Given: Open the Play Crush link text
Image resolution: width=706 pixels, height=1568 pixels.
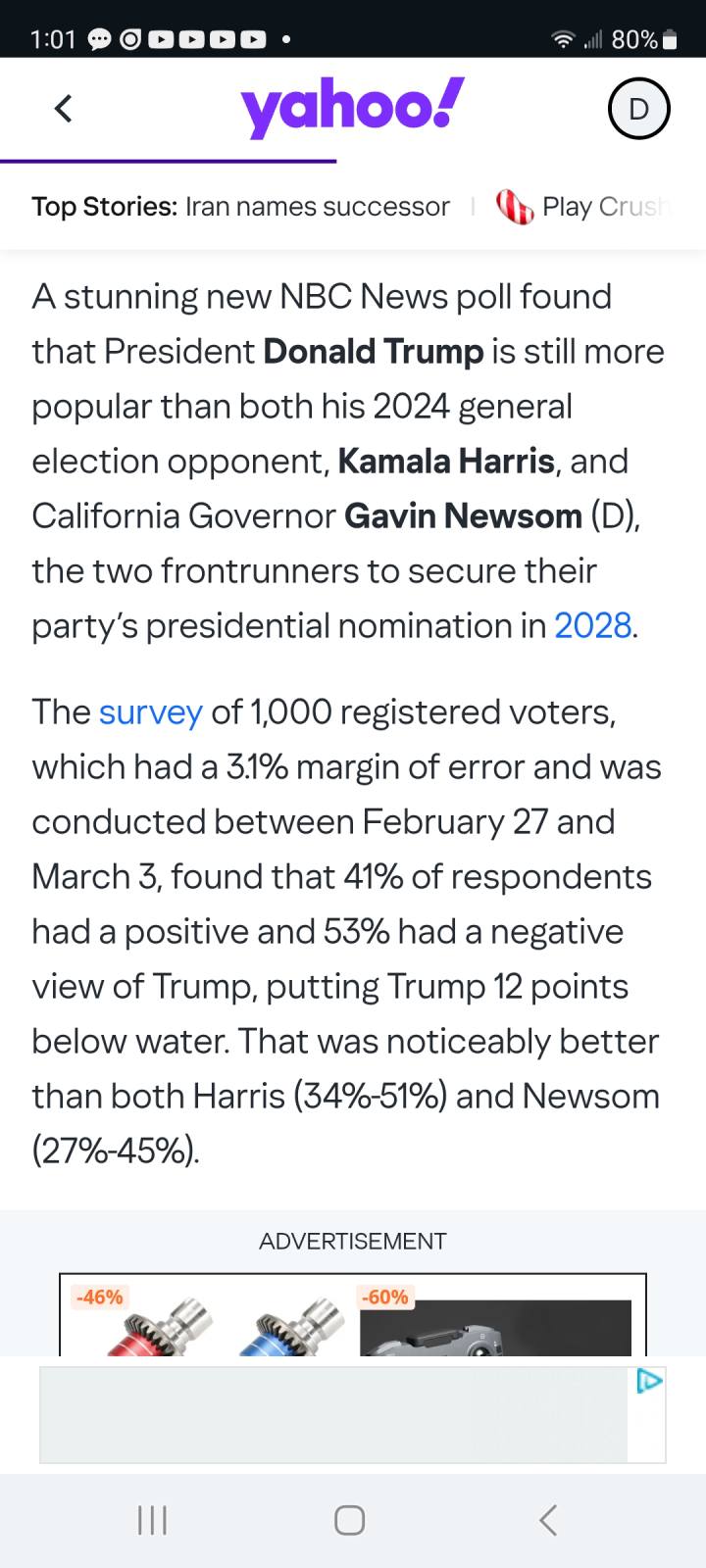Looking at the screenshot, I should pos(603,207).
